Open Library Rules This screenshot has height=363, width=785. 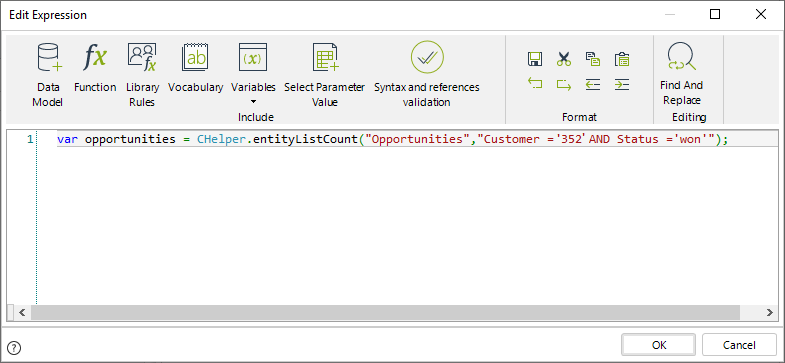(142, 75)
